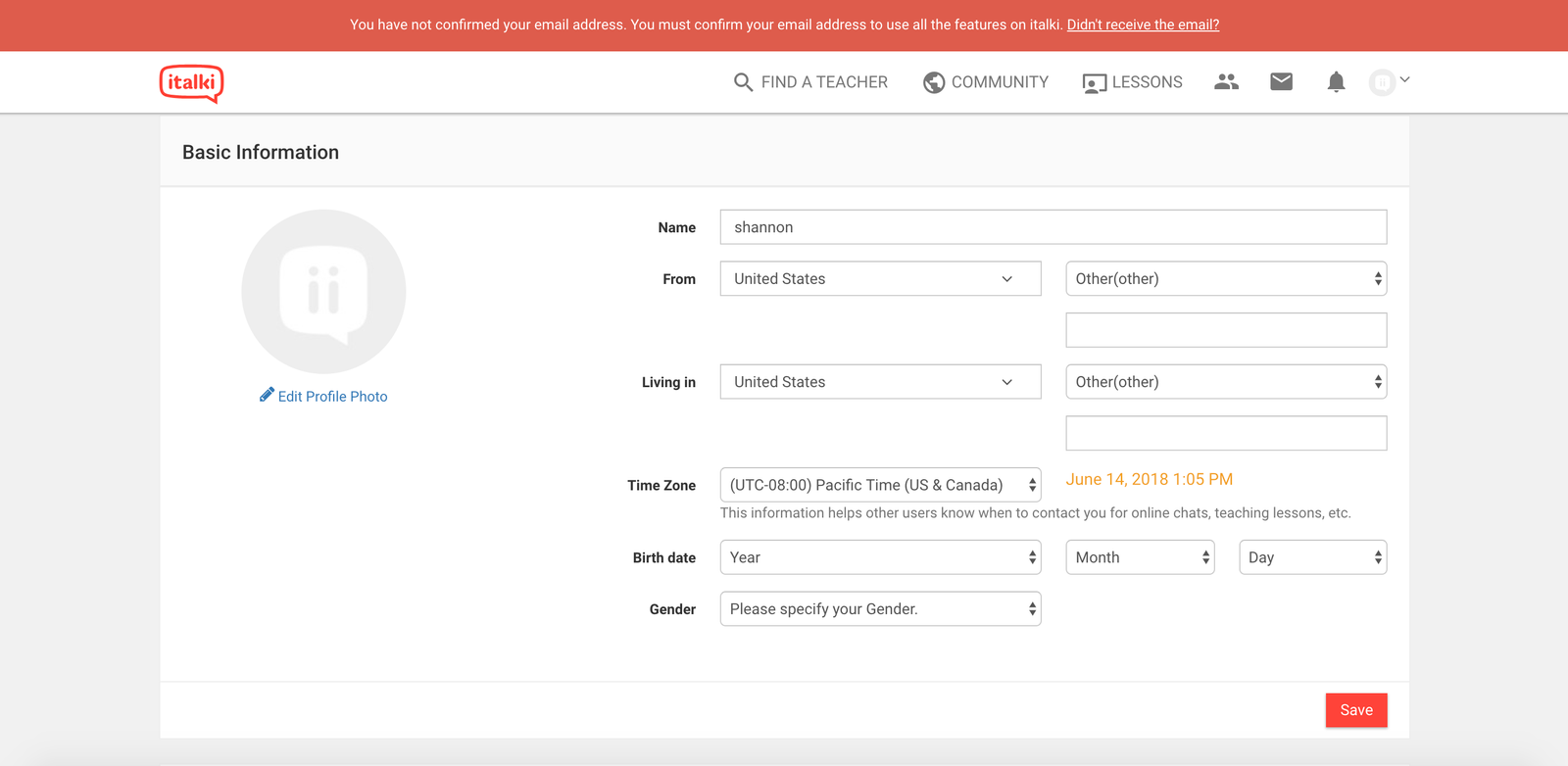Open the birth Month dropdown
1568x766 pixels.
pos(1140,557)
